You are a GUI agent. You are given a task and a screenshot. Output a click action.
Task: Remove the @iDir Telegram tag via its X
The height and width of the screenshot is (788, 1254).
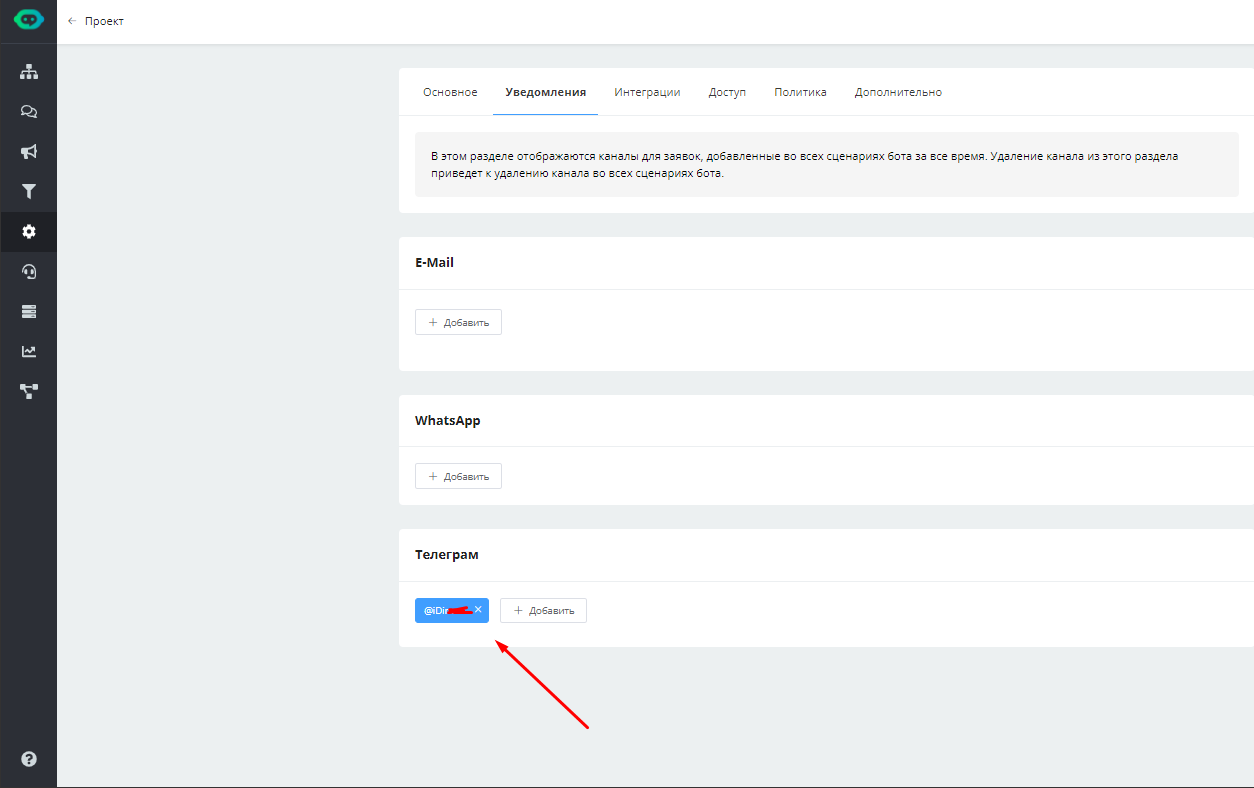pos(478,610)
